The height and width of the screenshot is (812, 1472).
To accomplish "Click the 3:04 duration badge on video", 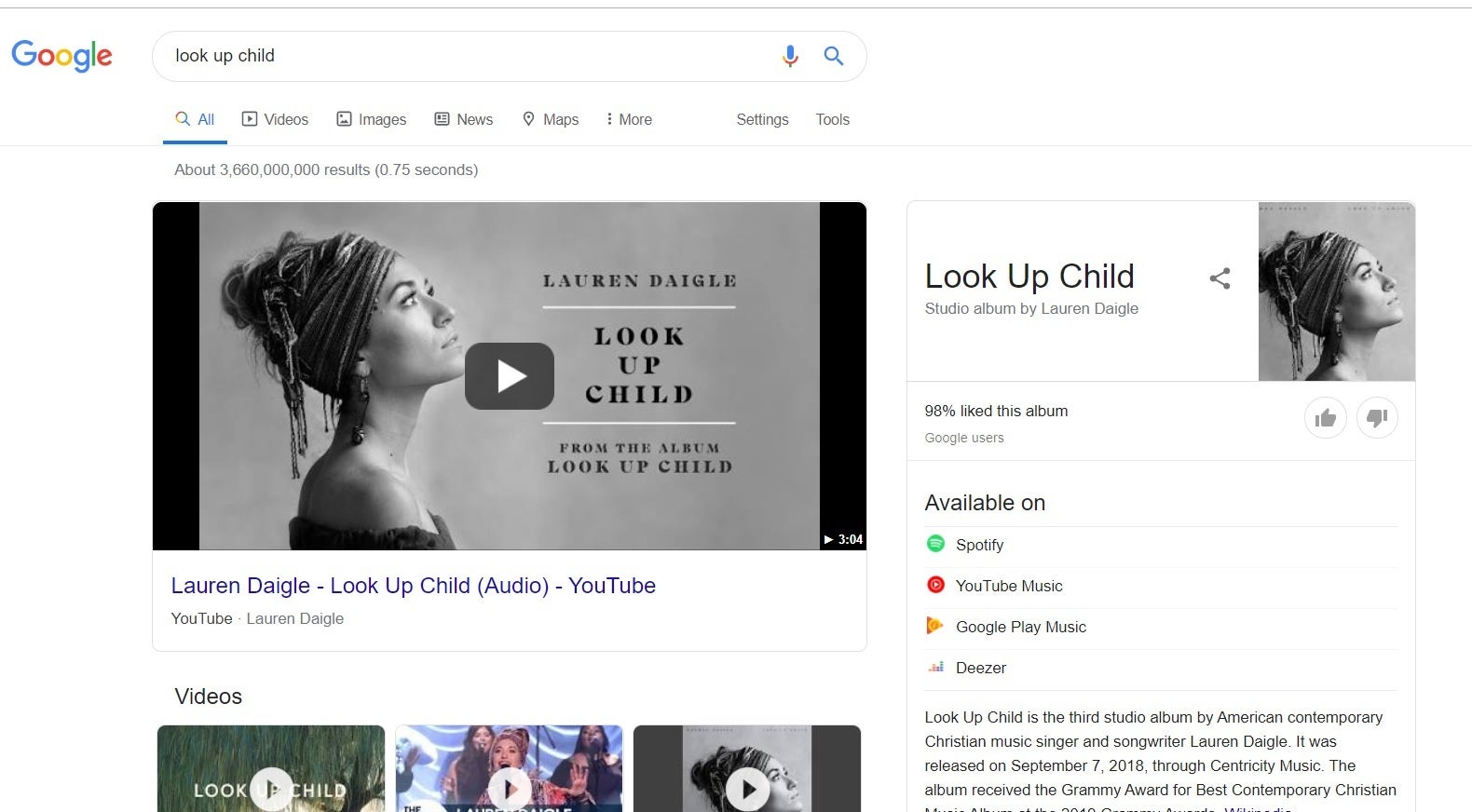I will pos(843,539).
